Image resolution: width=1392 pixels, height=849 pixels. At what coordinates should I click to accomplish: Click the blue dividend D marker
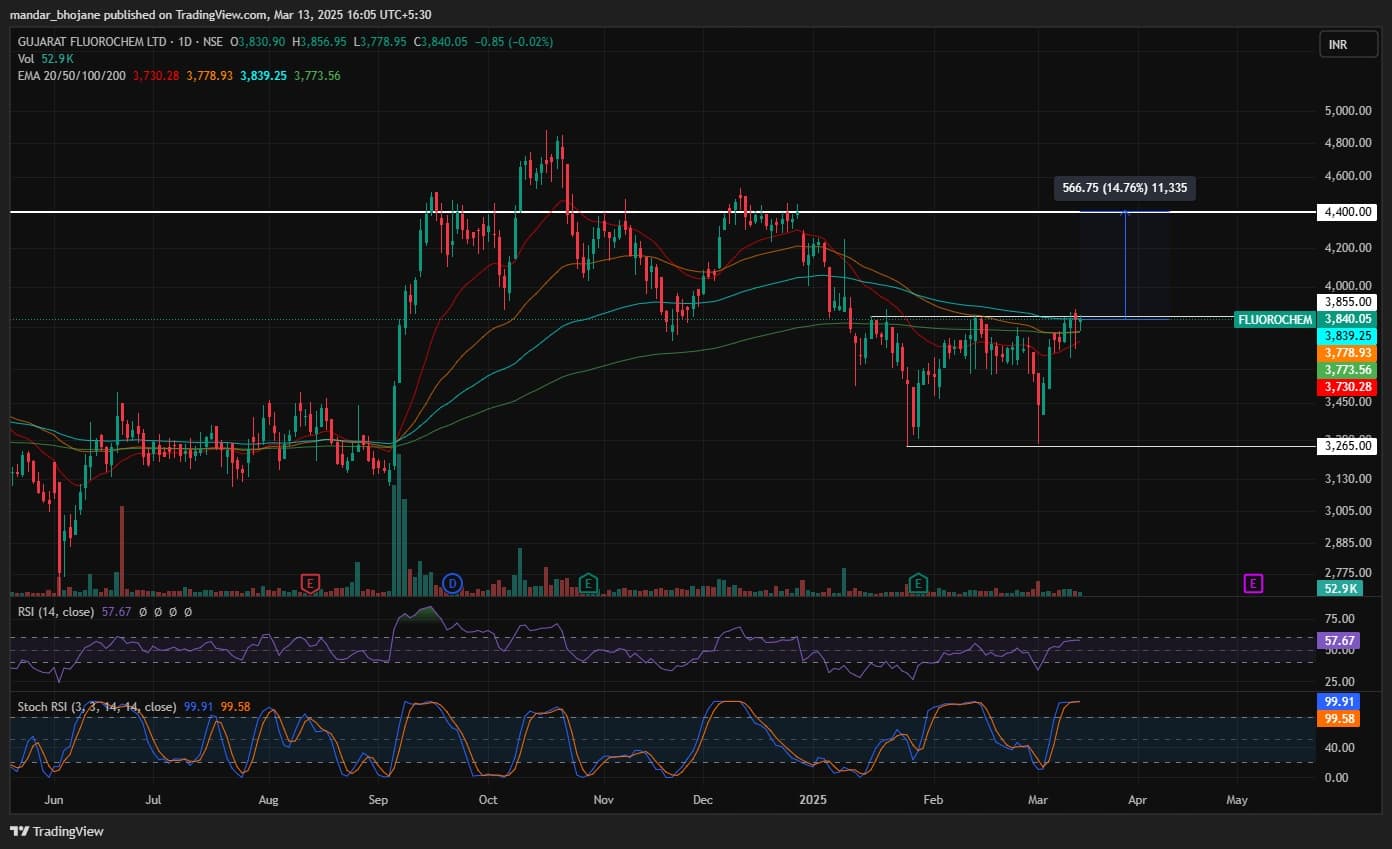pyautogui.click(x=452, y=582)
